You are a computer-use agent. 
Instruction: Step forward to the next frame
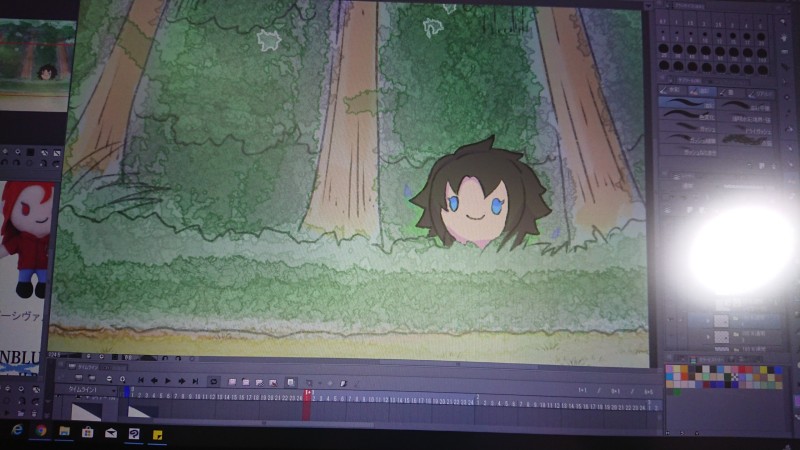(x=182, y=381)
